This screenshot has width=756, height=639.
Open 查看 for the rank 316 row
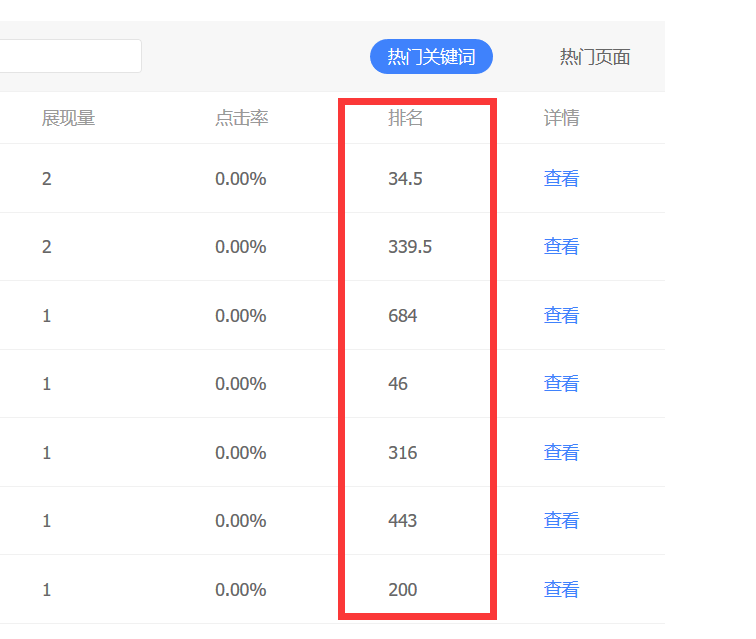tap(561, 452)
